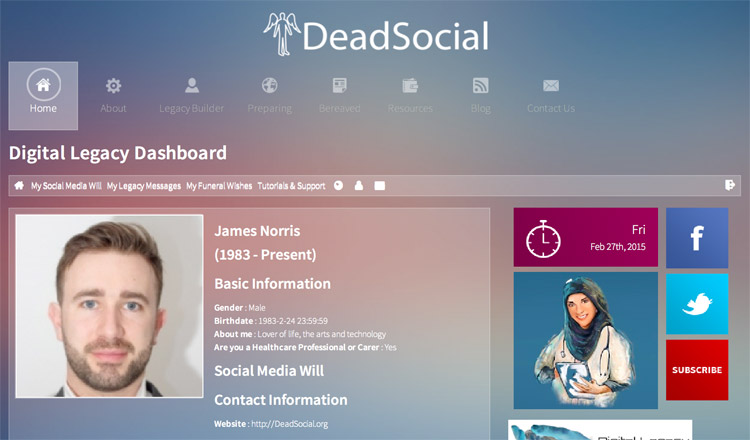The width and height of the screenshot is (750, 440).
Task: Open My Legacy Messages
Action: point(143,186)
